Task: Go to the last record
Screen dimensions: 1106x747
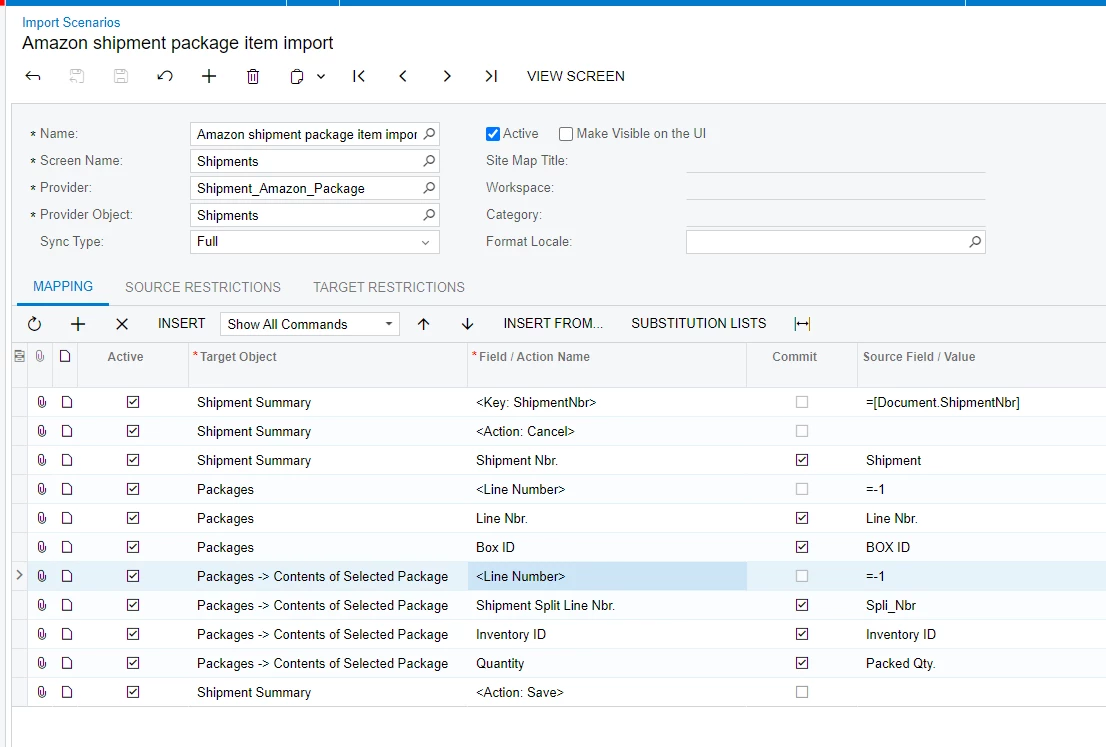Action: pos(491,76)
